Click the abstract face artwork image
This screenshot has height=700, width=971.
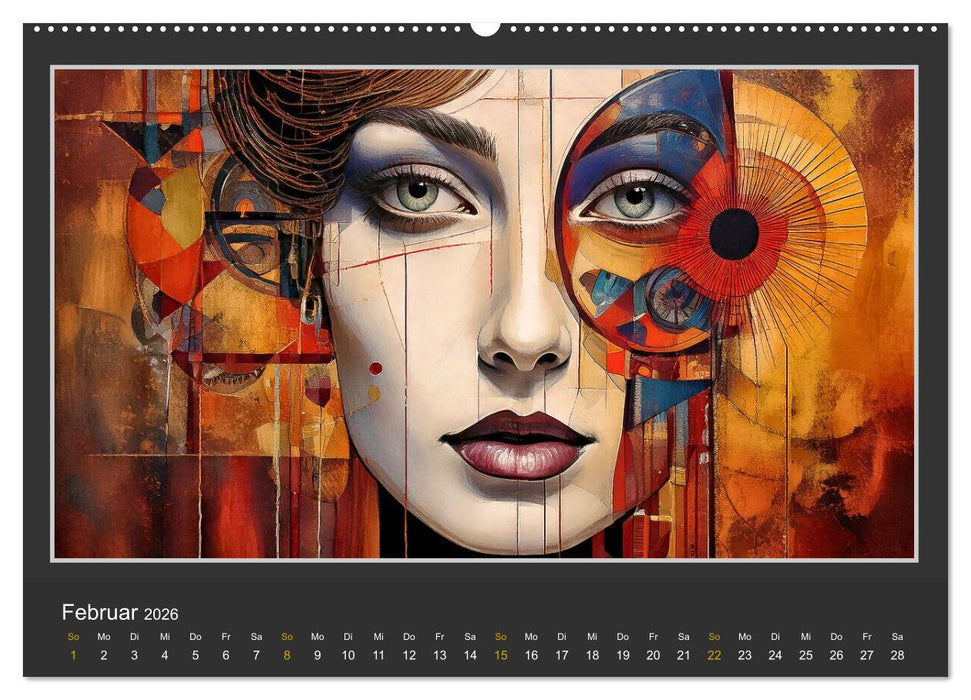(484, 313)
